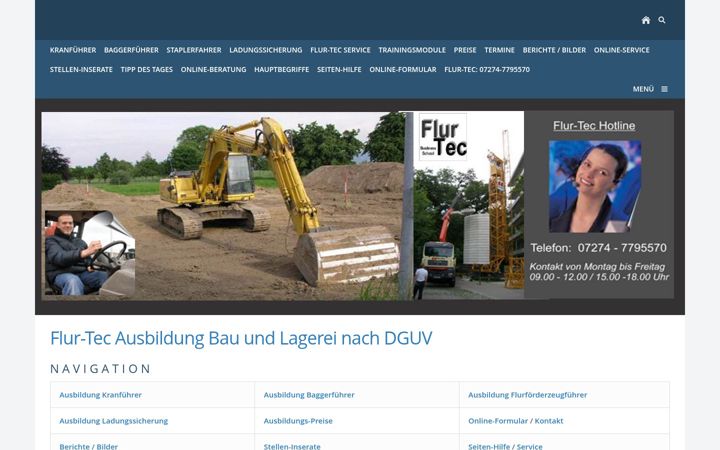Open the hamburger menu icon beside MENÜ
Image resolution: width=720 pixels, height=450 pixels.
pyautogui.click(x=664, y=89)
